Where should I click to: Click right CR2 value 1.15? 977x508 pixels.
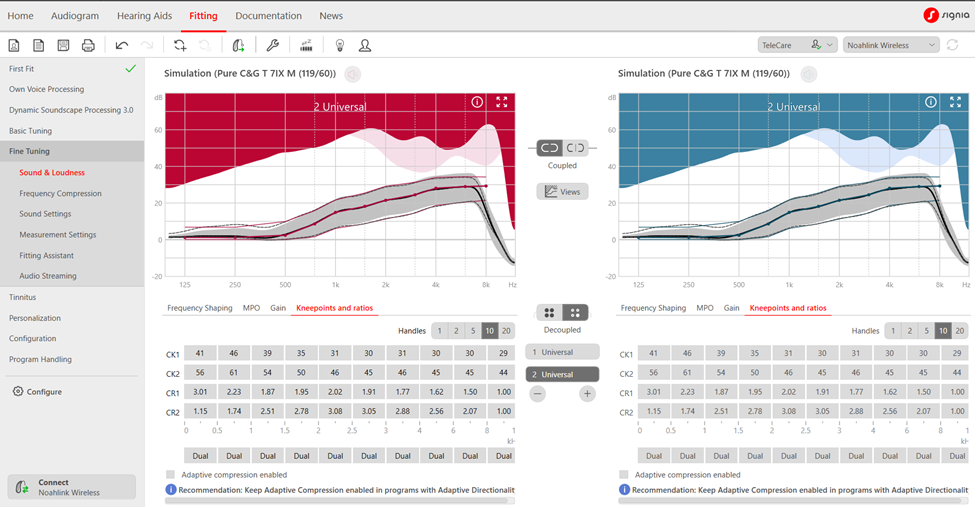click(654, 411)
